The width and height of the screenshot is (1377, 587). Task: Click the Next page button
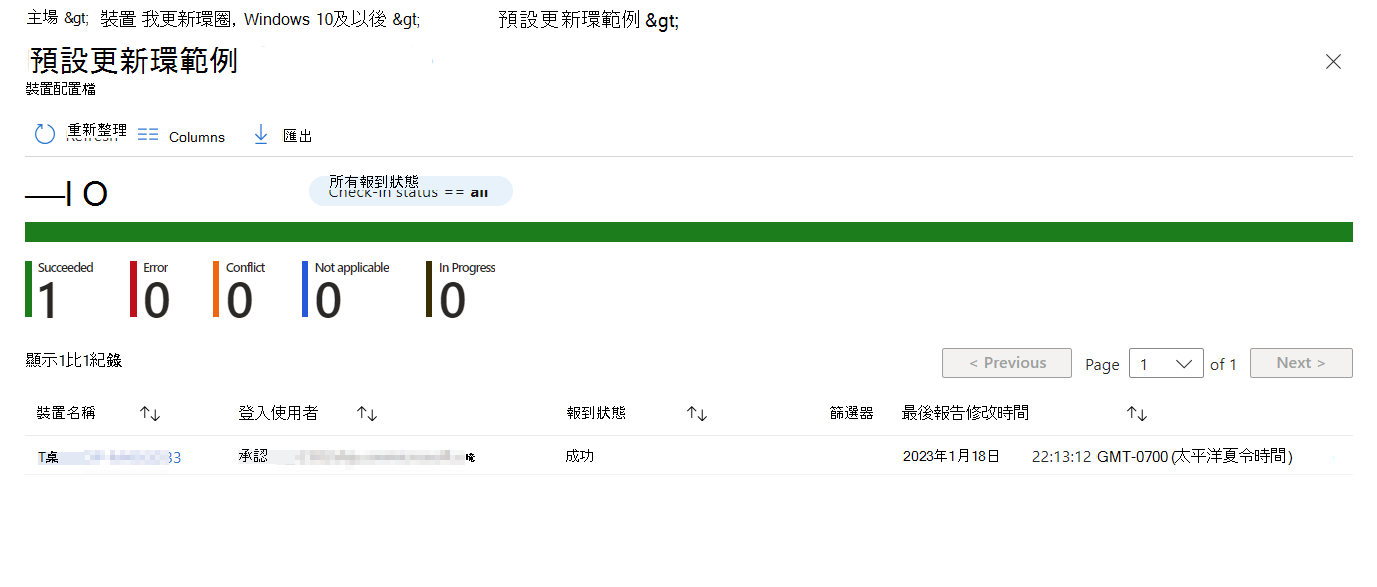[1301, 363]
